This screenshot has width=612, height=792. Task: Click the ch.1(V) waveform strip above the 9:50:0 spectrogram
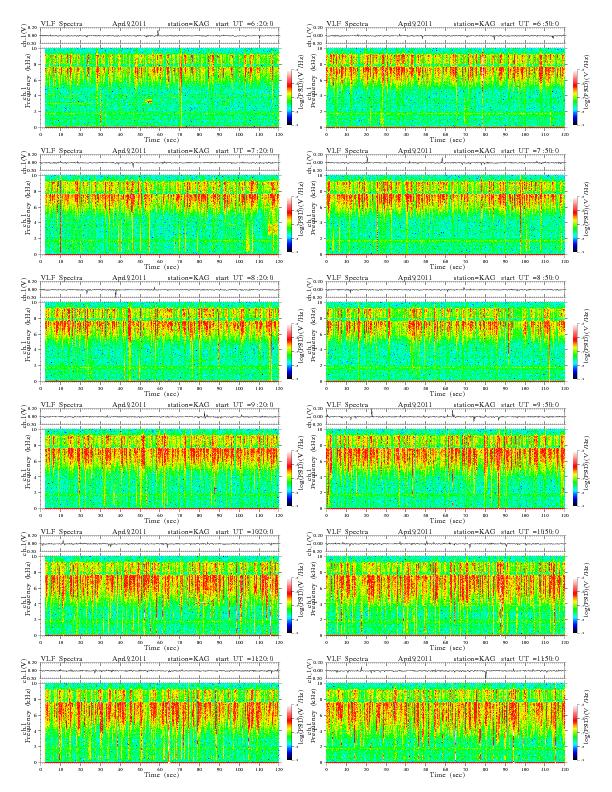(446, 417)
